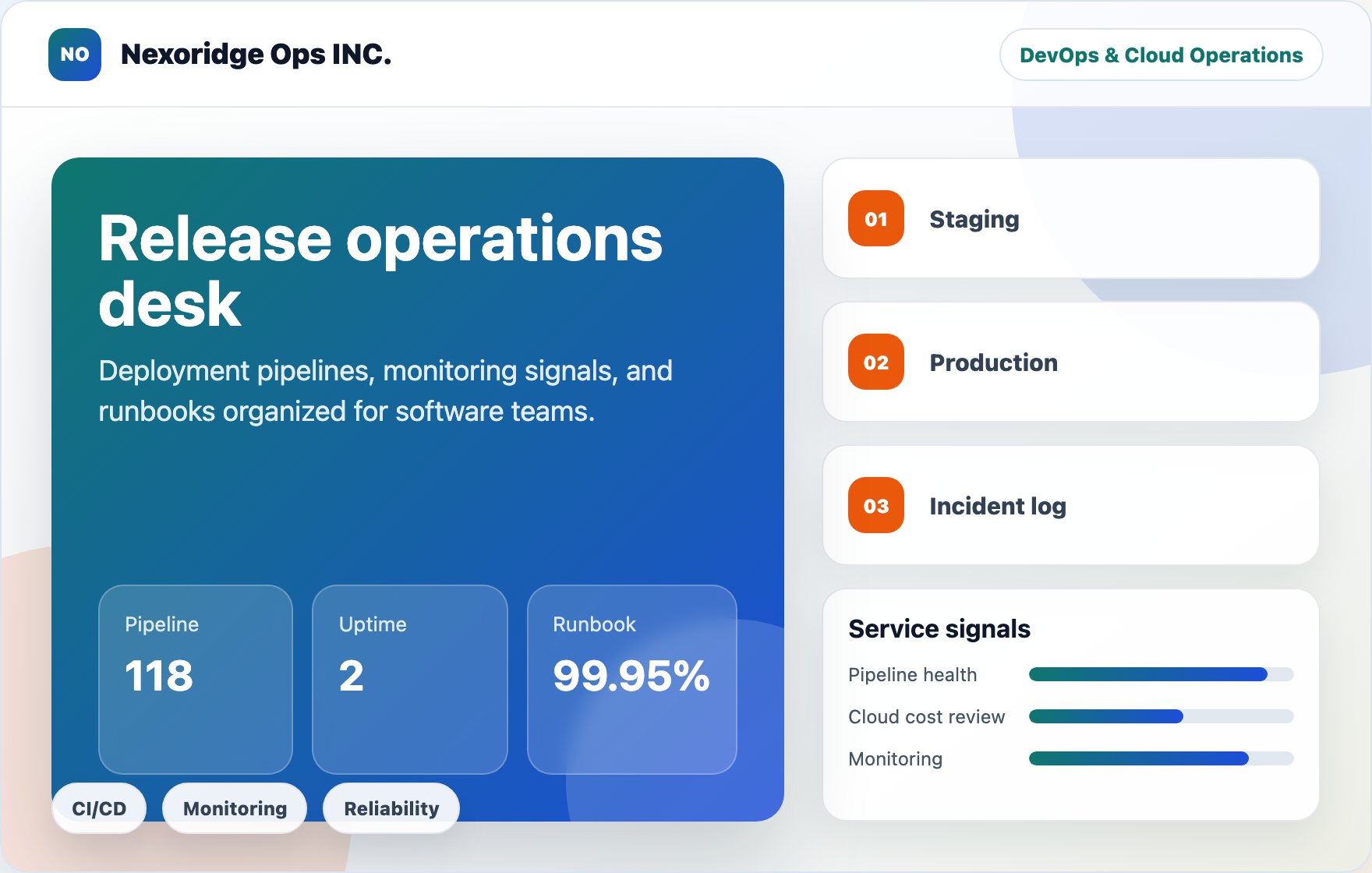The height and width of the screenshot is (873, 1372).
Task: Click the orange 03 badge beside Incident log
Action: (876, 505)
